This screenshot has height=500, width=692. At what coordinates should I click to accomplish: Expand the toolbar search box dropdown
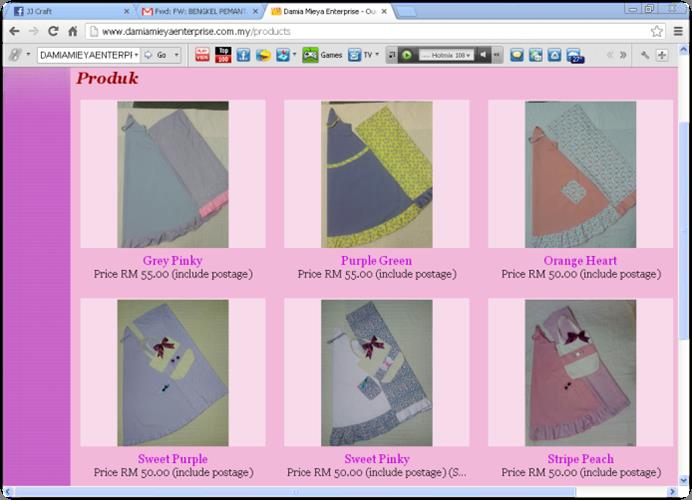click(x=135, y=55)
